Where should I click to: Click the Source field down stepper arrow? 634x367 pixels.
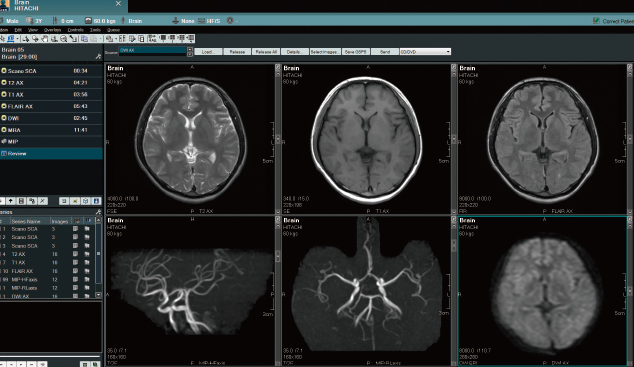pyautogui.click(x=190, y=53)
